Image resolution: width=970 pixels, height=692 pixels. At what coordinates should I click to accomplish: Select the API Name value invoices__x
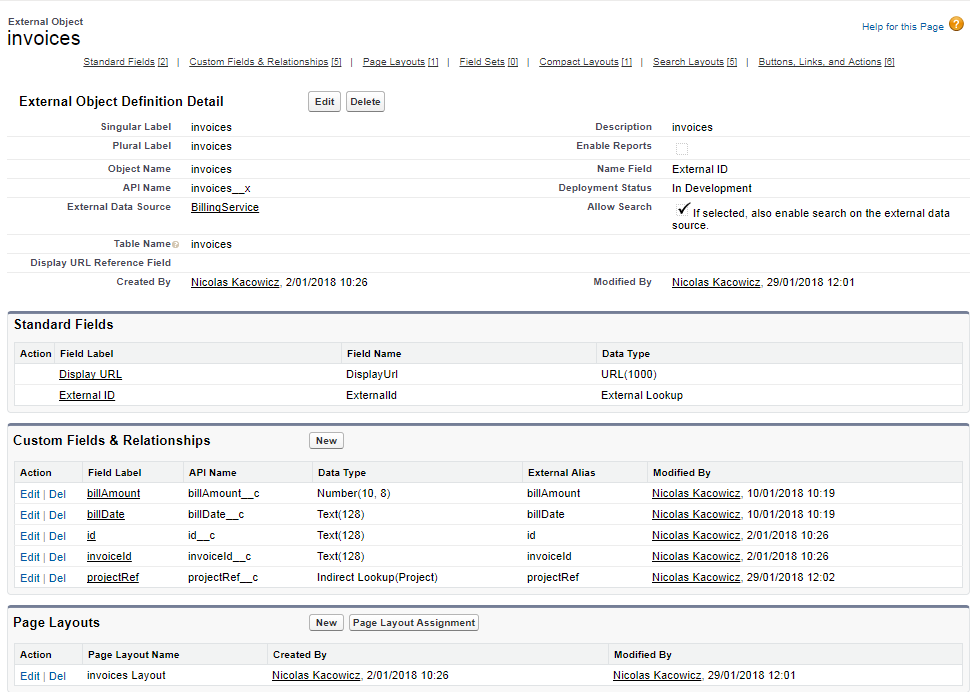(221, 188)
